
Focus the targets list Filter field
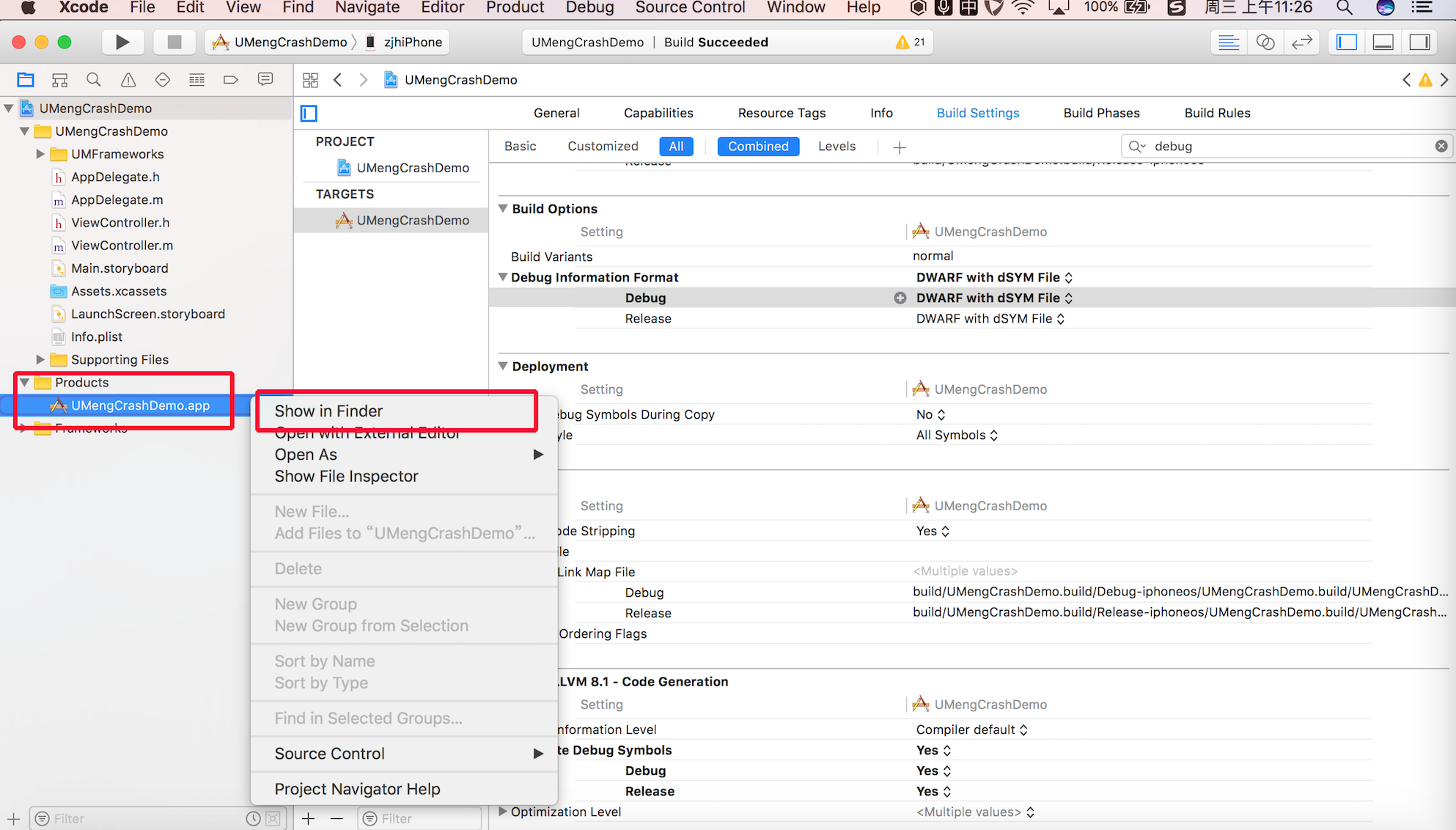coord(419,818)
